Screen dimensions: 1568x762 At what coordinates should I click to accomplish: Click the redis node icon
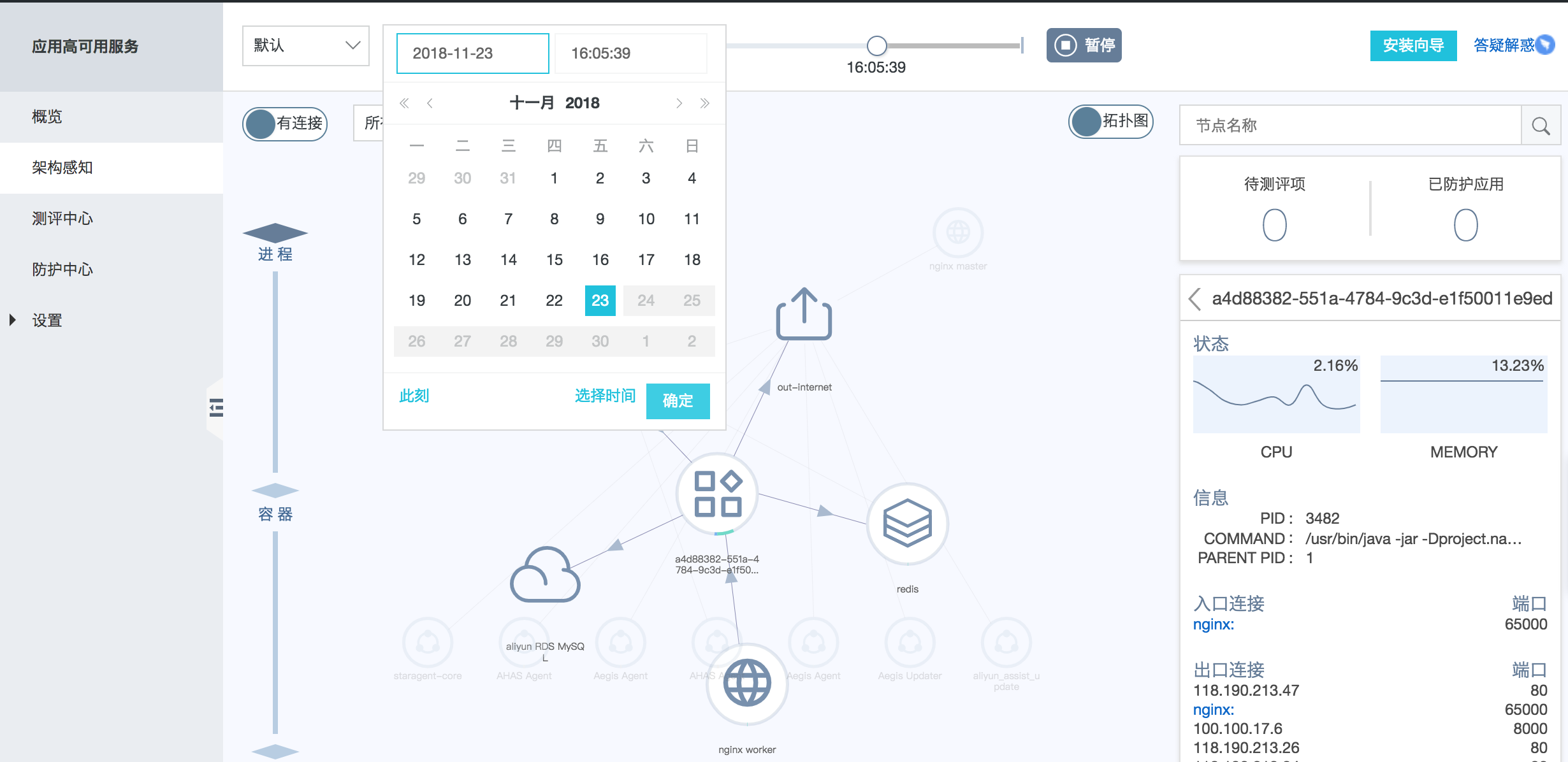coord(907,524)
